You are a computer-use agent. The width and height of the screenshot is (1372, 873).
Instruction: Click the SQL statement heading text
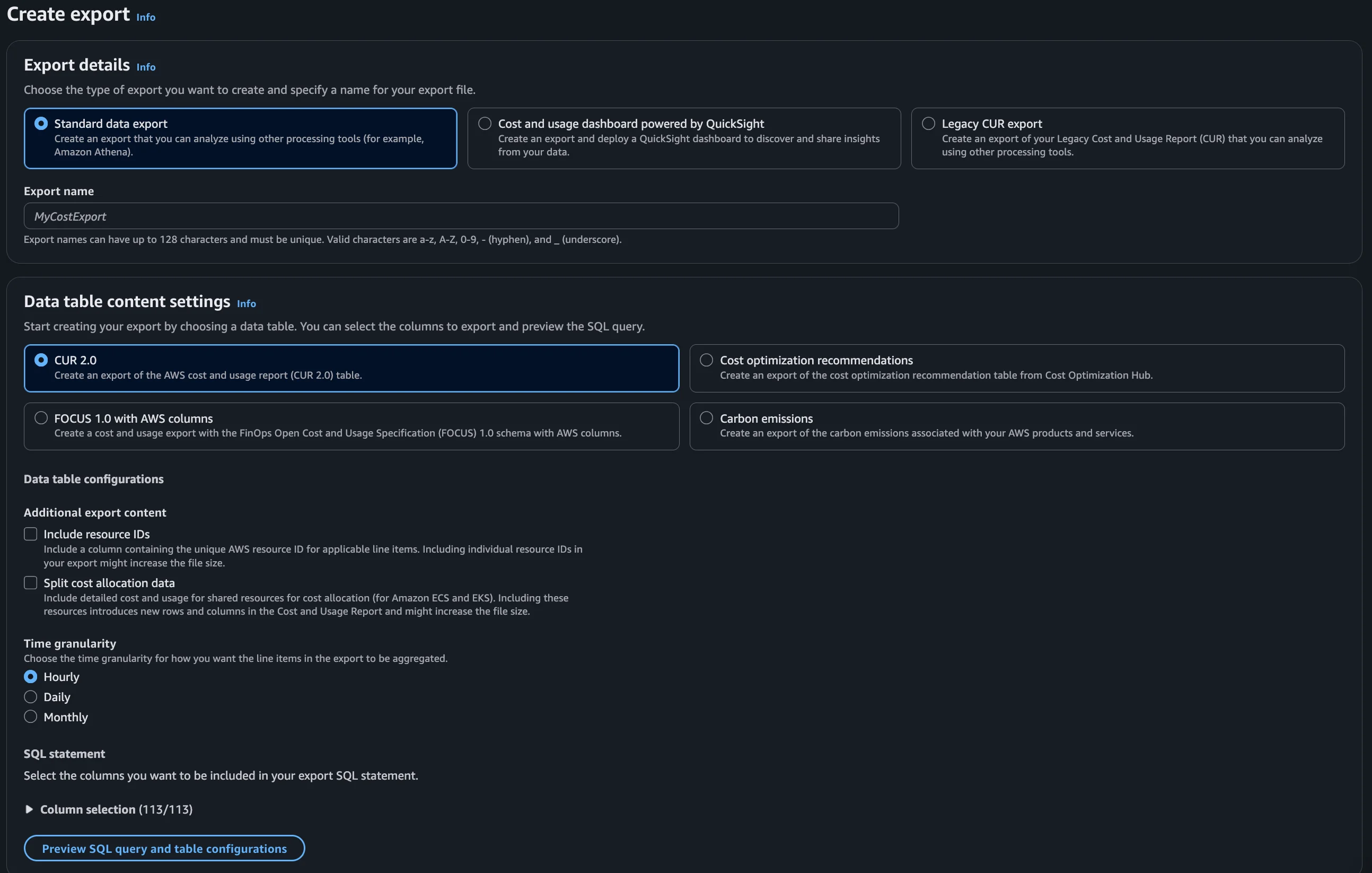(x=64, y=754)
